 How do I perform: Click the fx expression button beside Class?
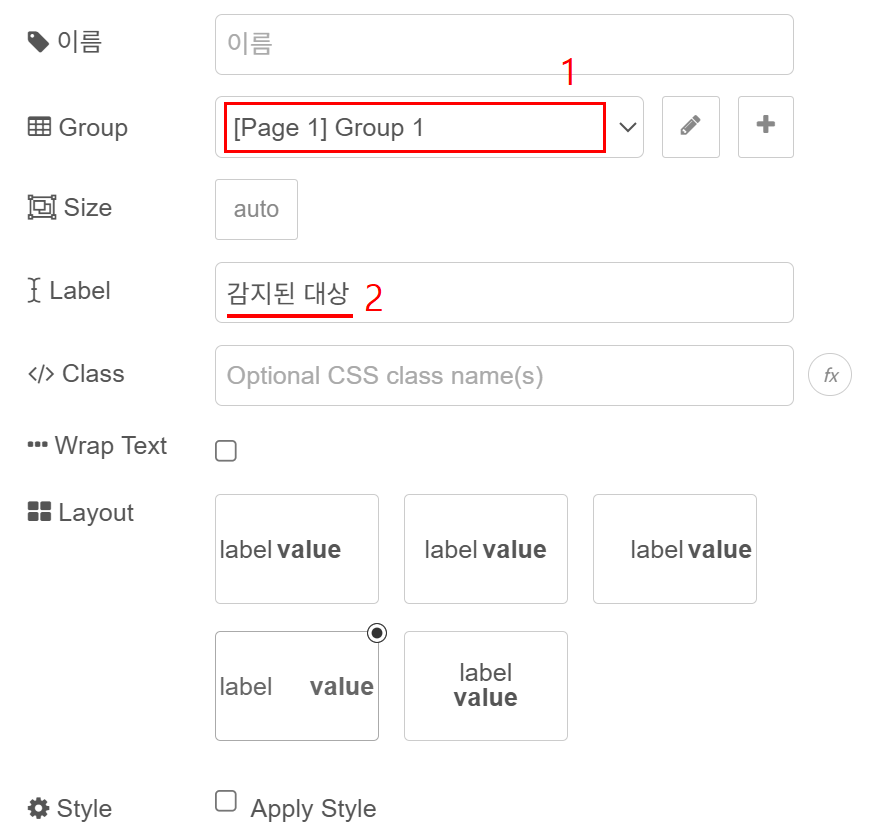(829, 376)
